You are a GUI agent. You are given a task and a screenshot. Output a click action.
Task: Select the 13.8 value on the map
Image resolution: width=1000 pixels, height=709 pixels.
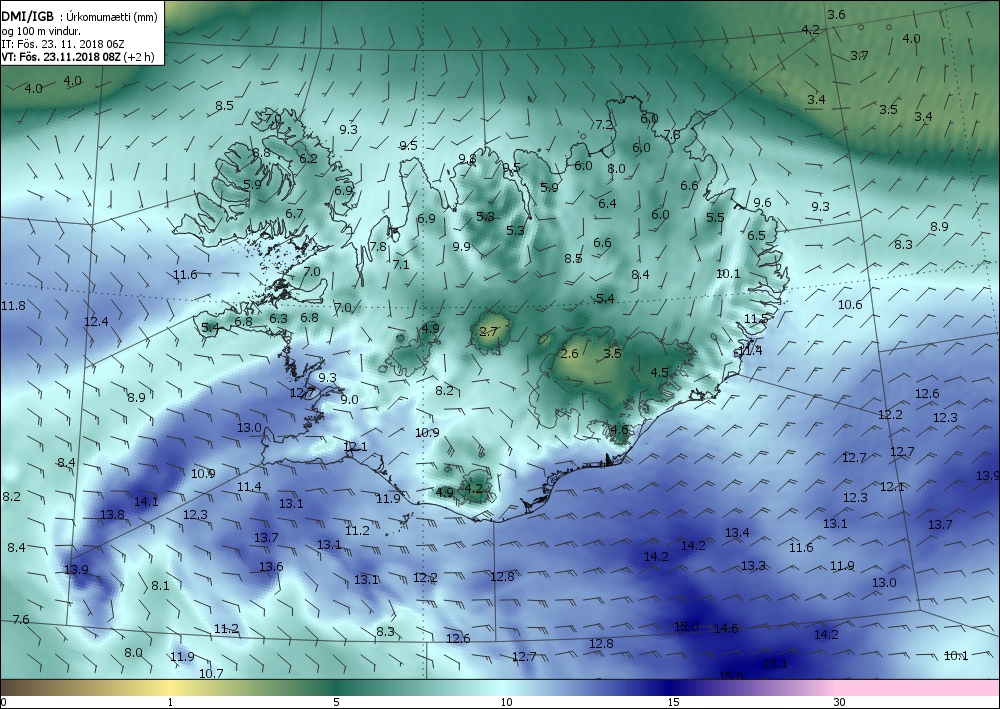pos(112,515)
